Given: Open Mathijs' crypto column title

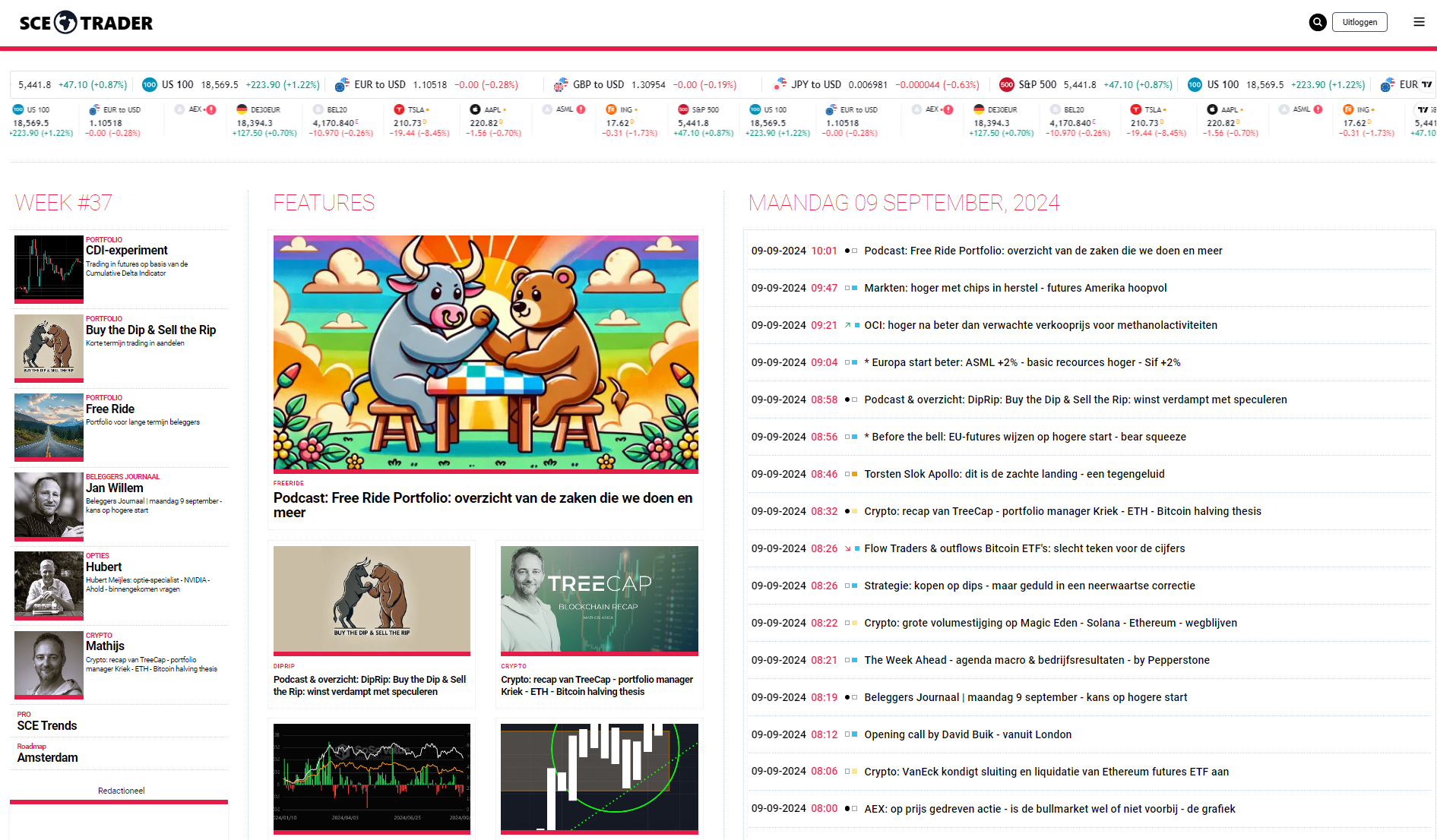Looking at the screenshot, I should (x=105, y=646).
